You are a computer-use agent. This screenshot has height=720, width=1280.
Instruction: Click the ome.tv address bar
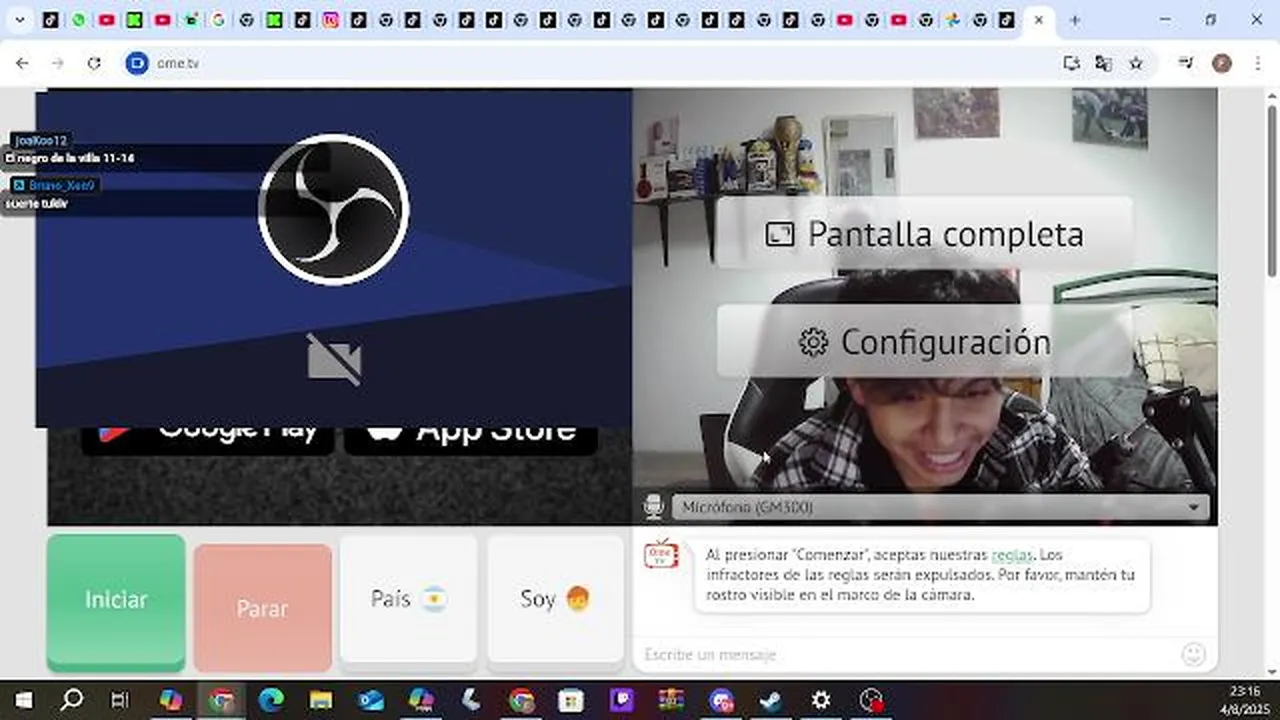(600, 63)
